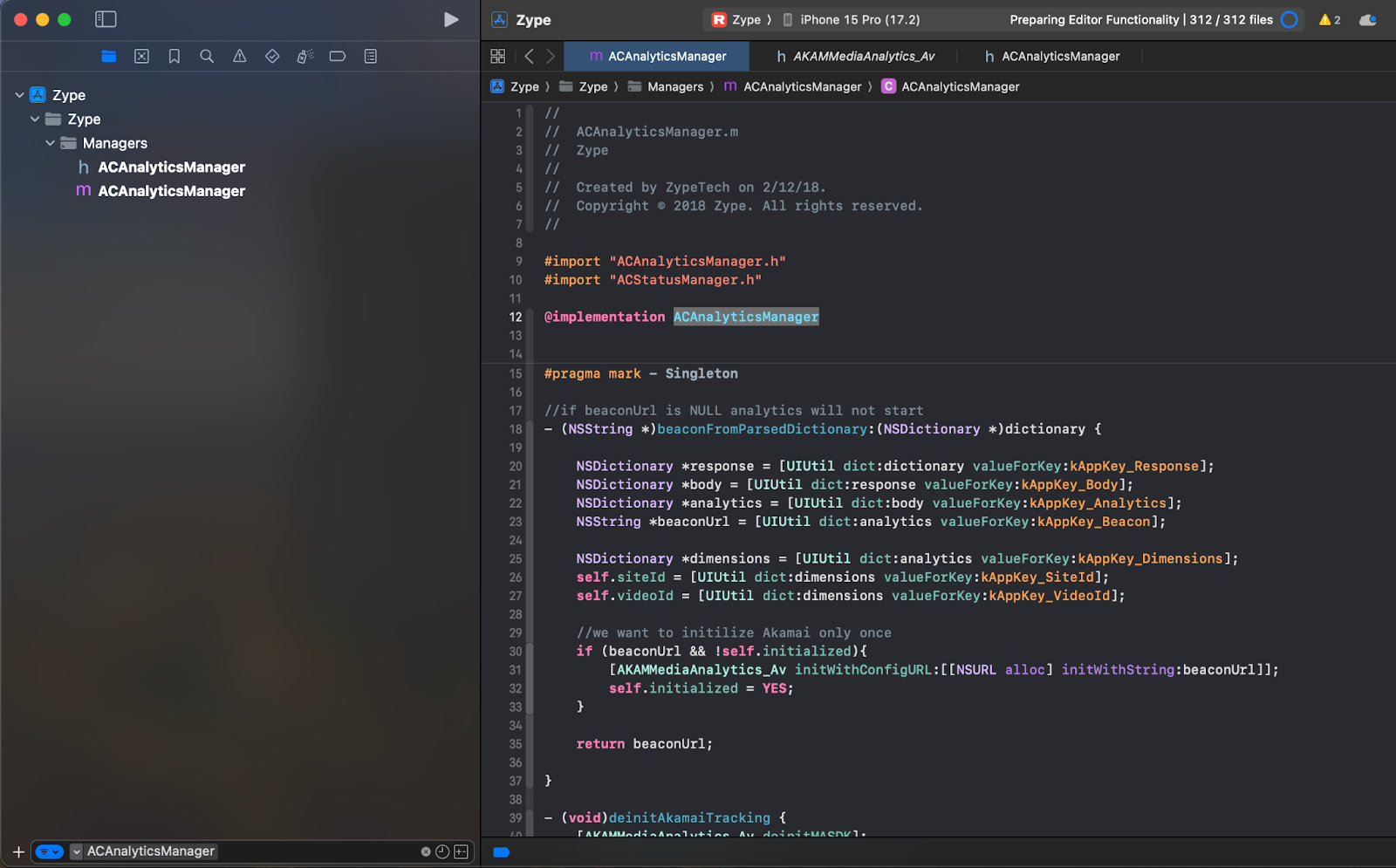The width and height of the screenshot is (1396, 868).
Task: Open the navigator filter options menu
Action: click(x=50, y=851)
